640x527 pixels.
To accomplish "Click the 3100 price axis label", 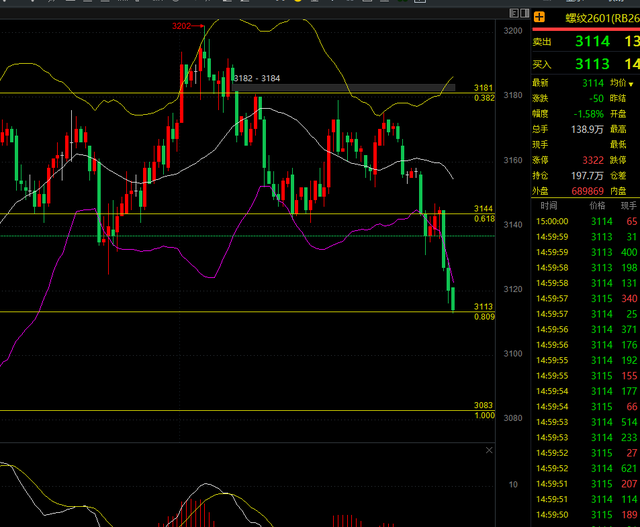I will coord(513,354).
